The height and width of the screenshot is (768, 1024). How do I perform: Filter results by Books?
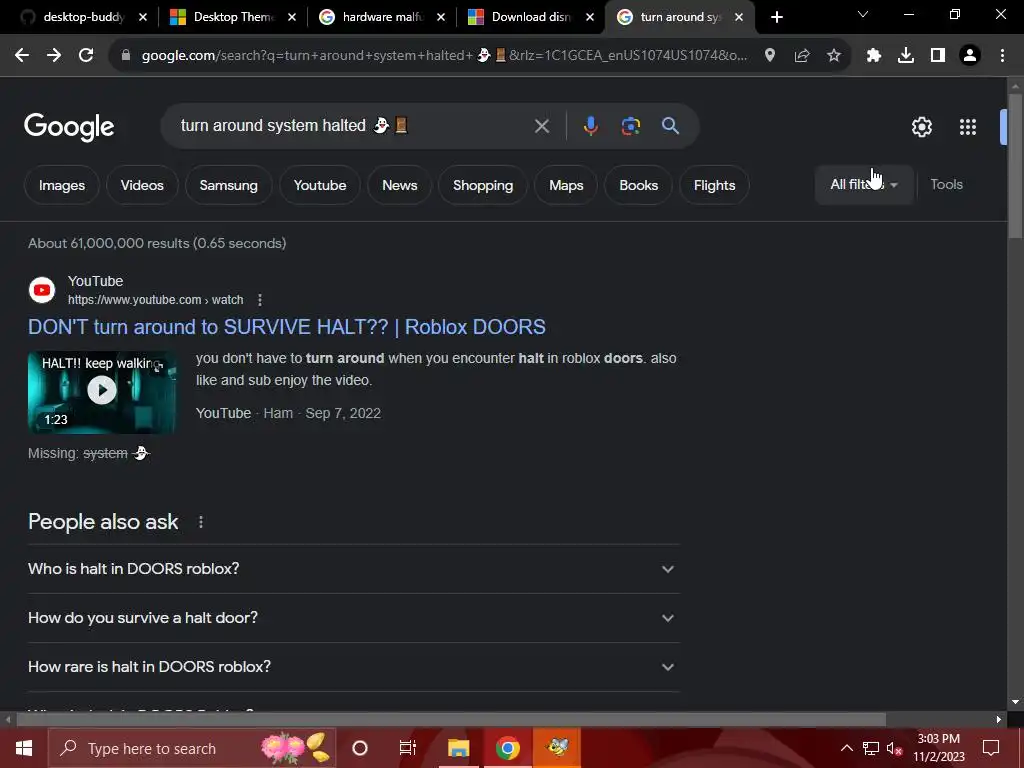point(639,185)
